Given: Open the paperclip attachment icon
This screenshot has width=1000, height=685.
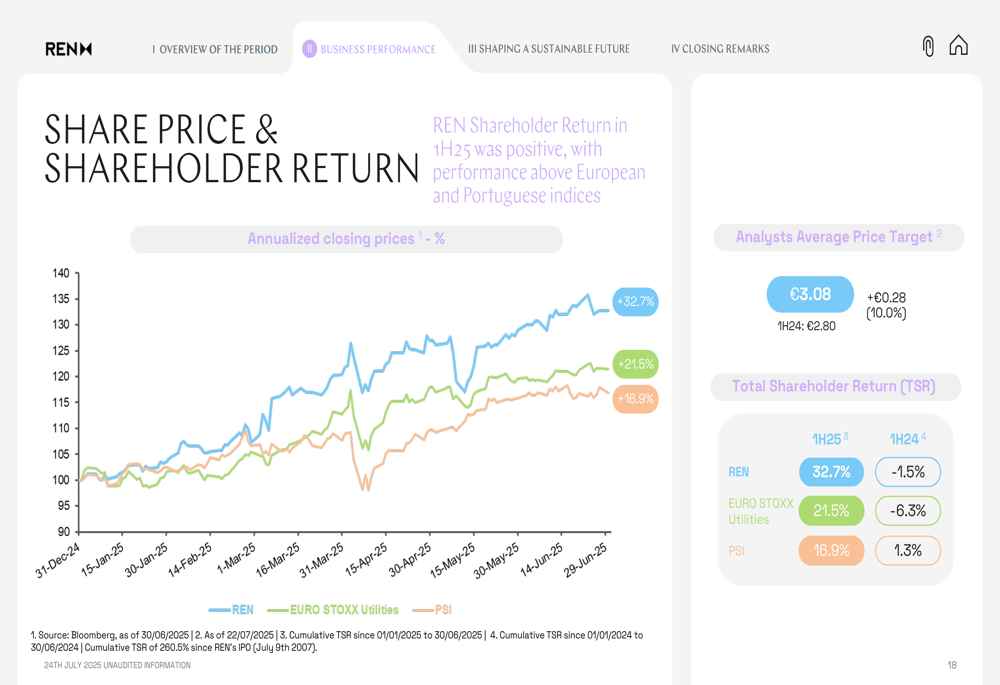Looking at the screenshot, I should click(929, 47).
